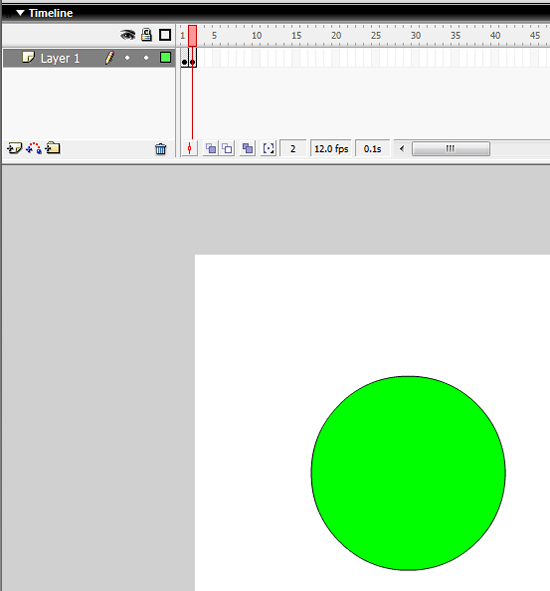The height and width of the screenshot is (591, 550).
Task: Toggle Layer 1 visibility dot
Action: (127, 58)
